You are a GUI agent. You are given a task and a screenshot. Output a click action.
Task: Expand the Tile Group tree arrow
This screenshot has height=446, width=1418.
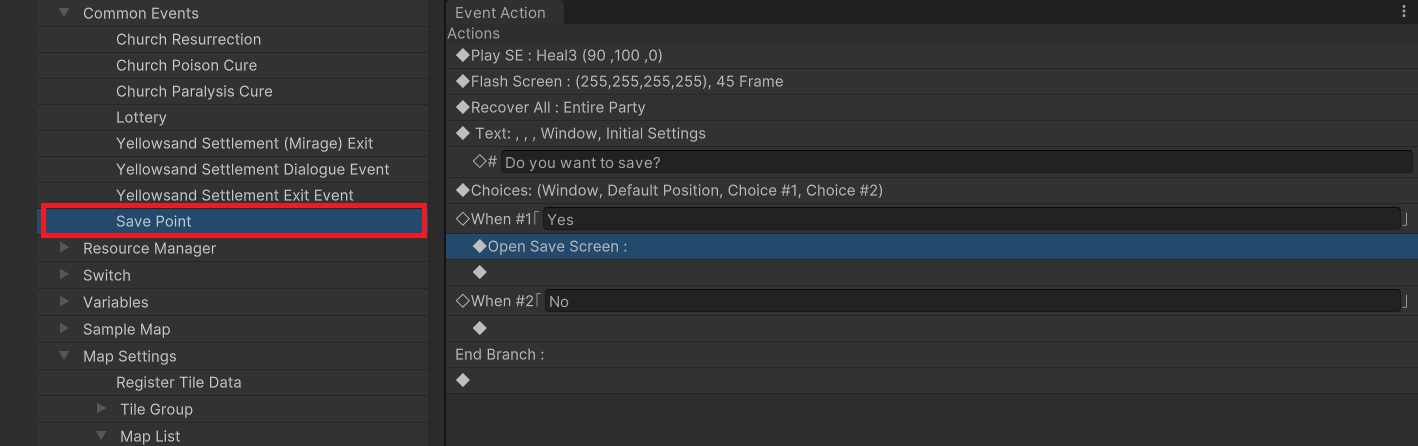coord(101,409)
